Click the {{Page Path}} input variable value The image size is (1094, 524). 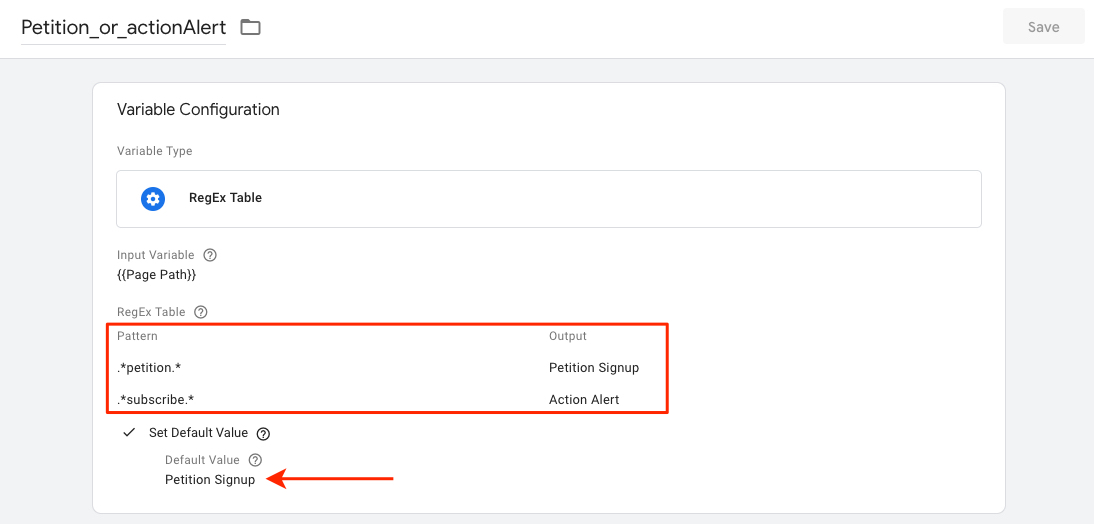(156, 275)
